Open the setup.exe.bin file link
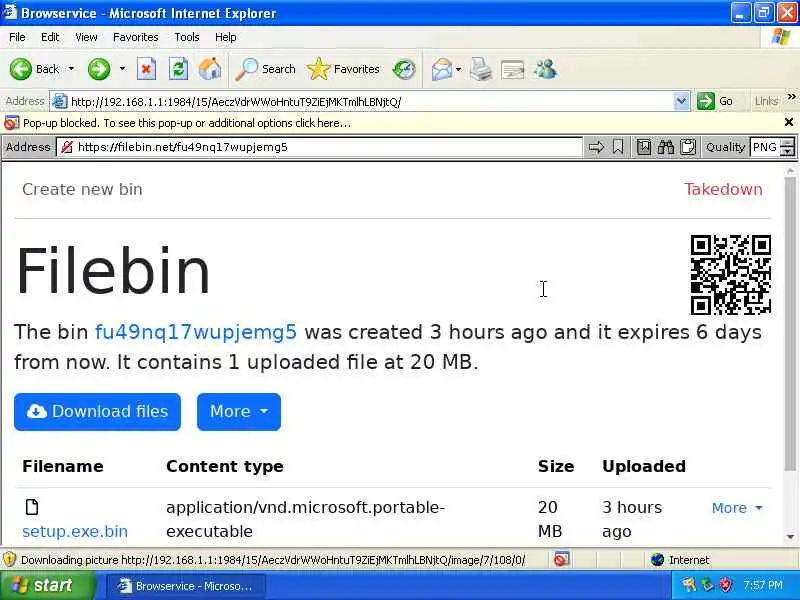Screen dimensions: 800x600 (75, 532)
